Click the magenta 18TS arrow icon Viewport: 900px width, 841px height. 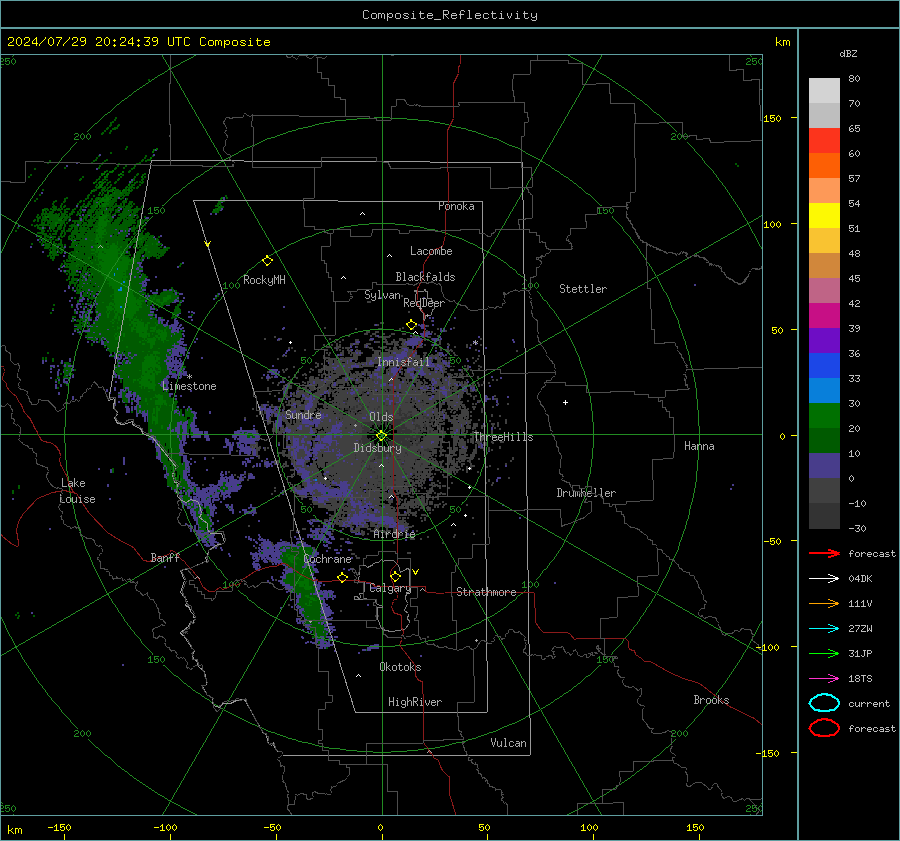coord(824,679)
